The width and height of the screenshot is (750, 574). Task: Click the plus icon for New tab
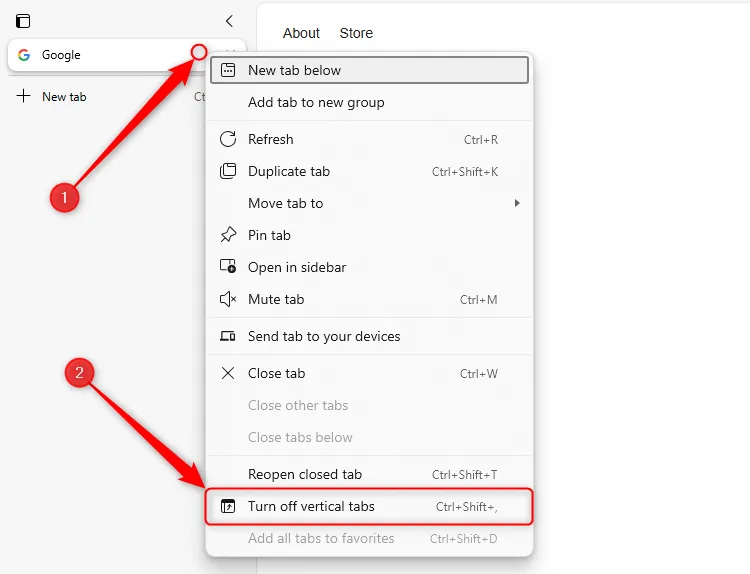24,97
